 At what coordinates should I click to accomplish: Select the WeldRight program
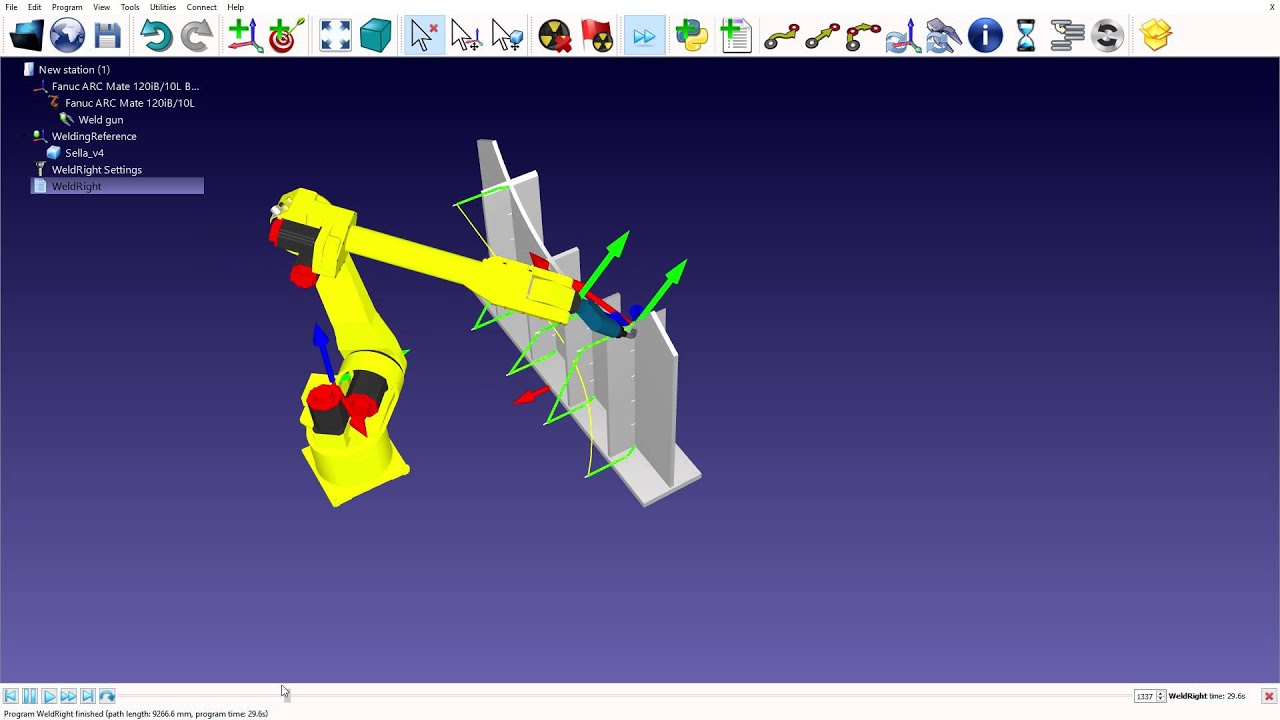(x=117, y=186)
